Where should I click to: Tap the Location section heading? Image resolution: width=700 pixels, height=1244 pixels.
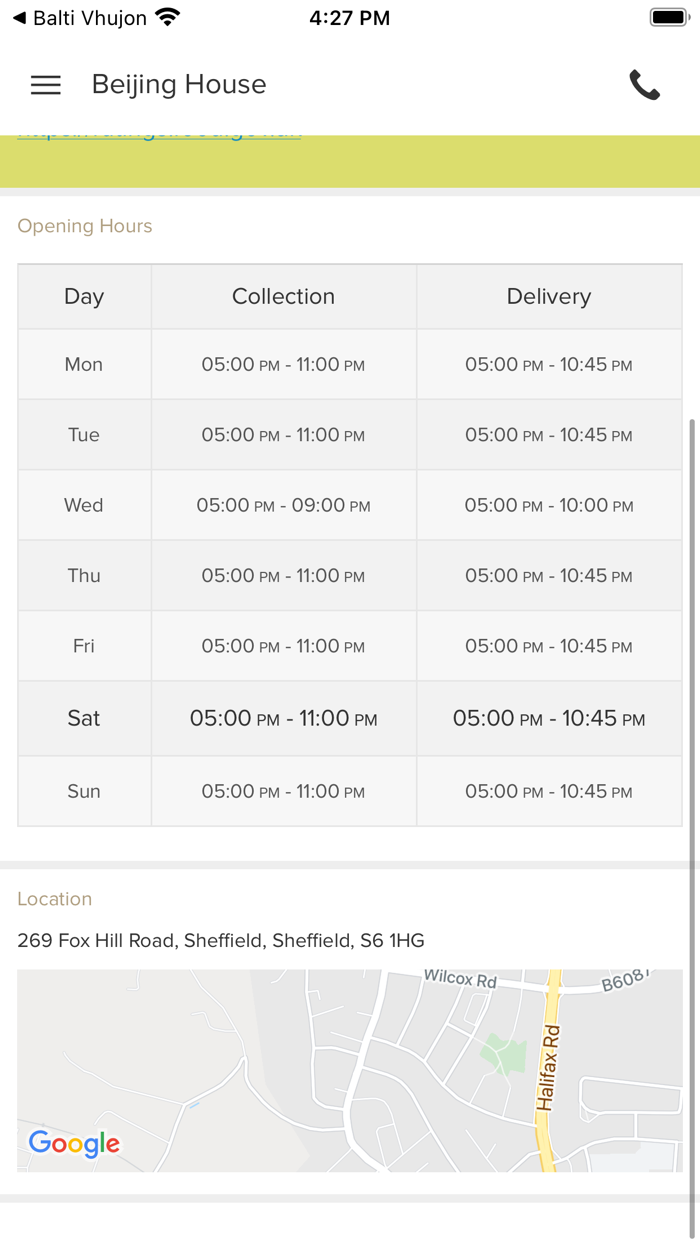pos(55,899)
